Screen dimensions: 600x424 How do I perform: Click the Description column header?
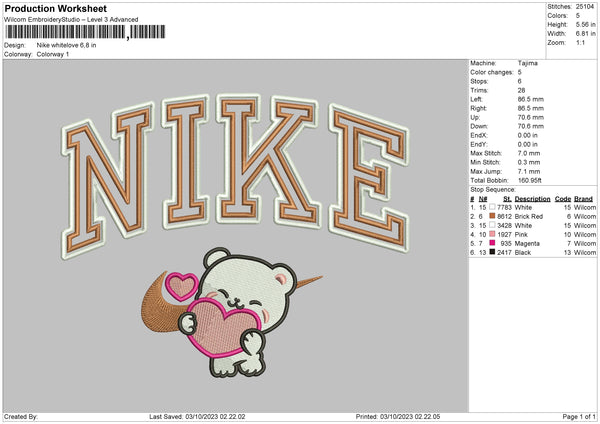(x=532, y=199)
